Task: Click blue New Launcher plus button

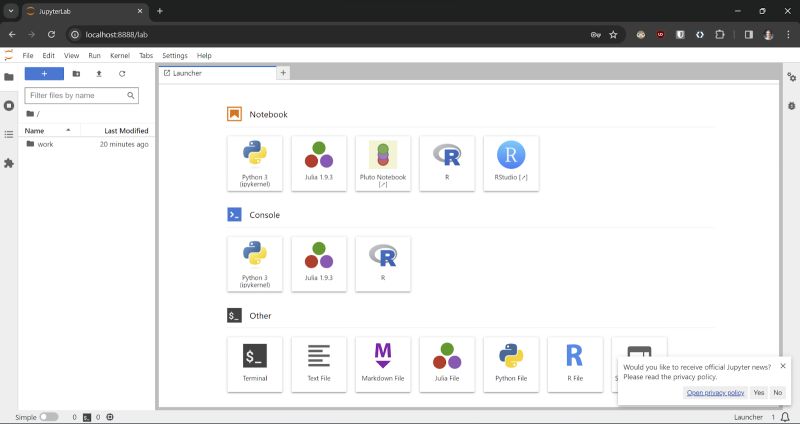Action: click(44, 74)
